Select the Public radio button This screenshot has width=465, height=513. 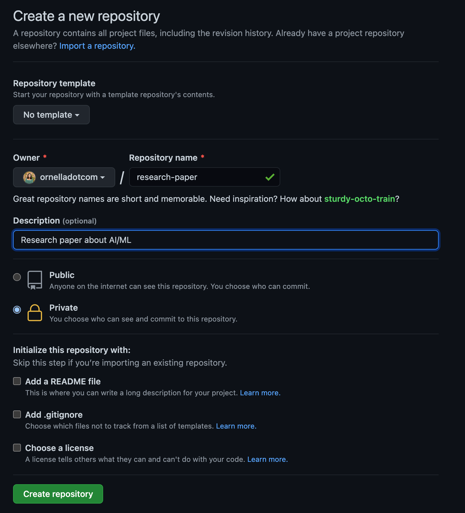pyautogui.click(x=17, y=277)
